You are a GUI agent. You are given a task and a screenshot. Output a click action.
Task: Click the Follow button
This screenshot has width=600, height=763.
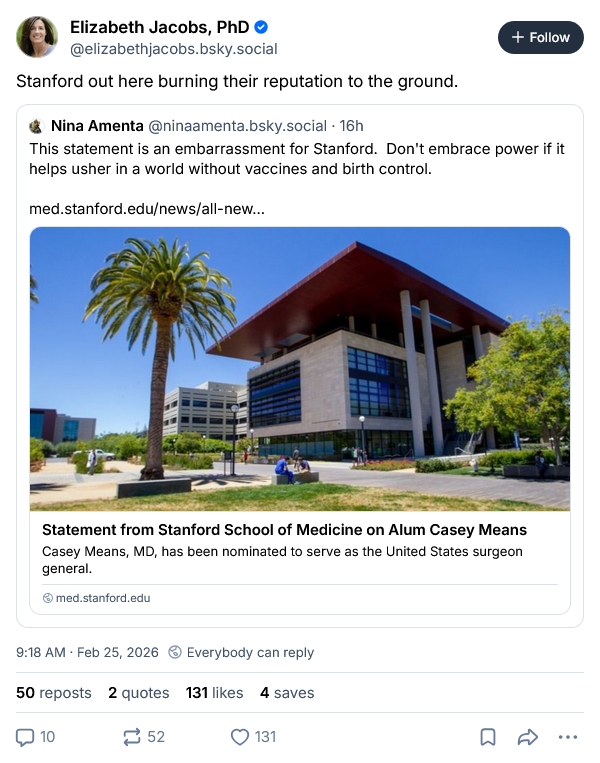[540, 37]
